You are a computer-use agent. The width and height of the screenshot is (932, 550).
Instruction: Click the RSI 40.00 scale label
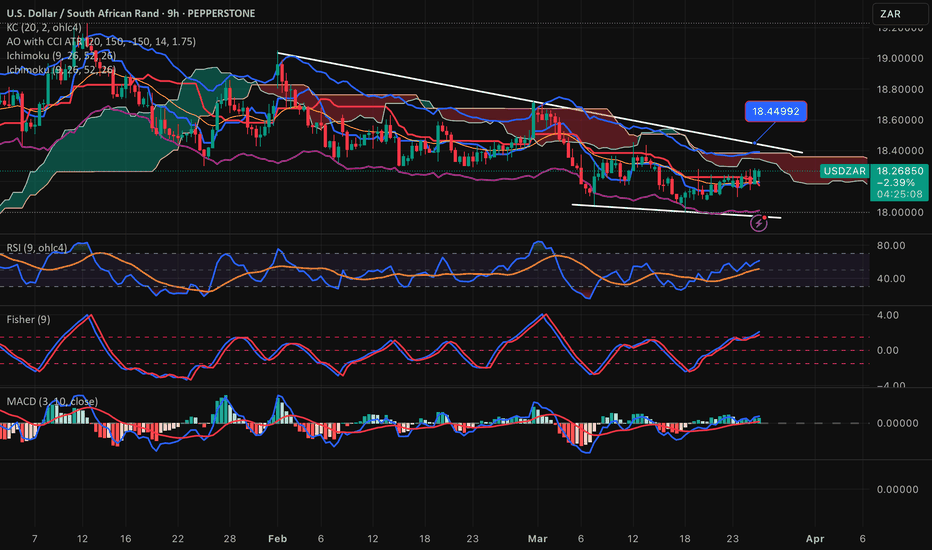pos(891,278)
